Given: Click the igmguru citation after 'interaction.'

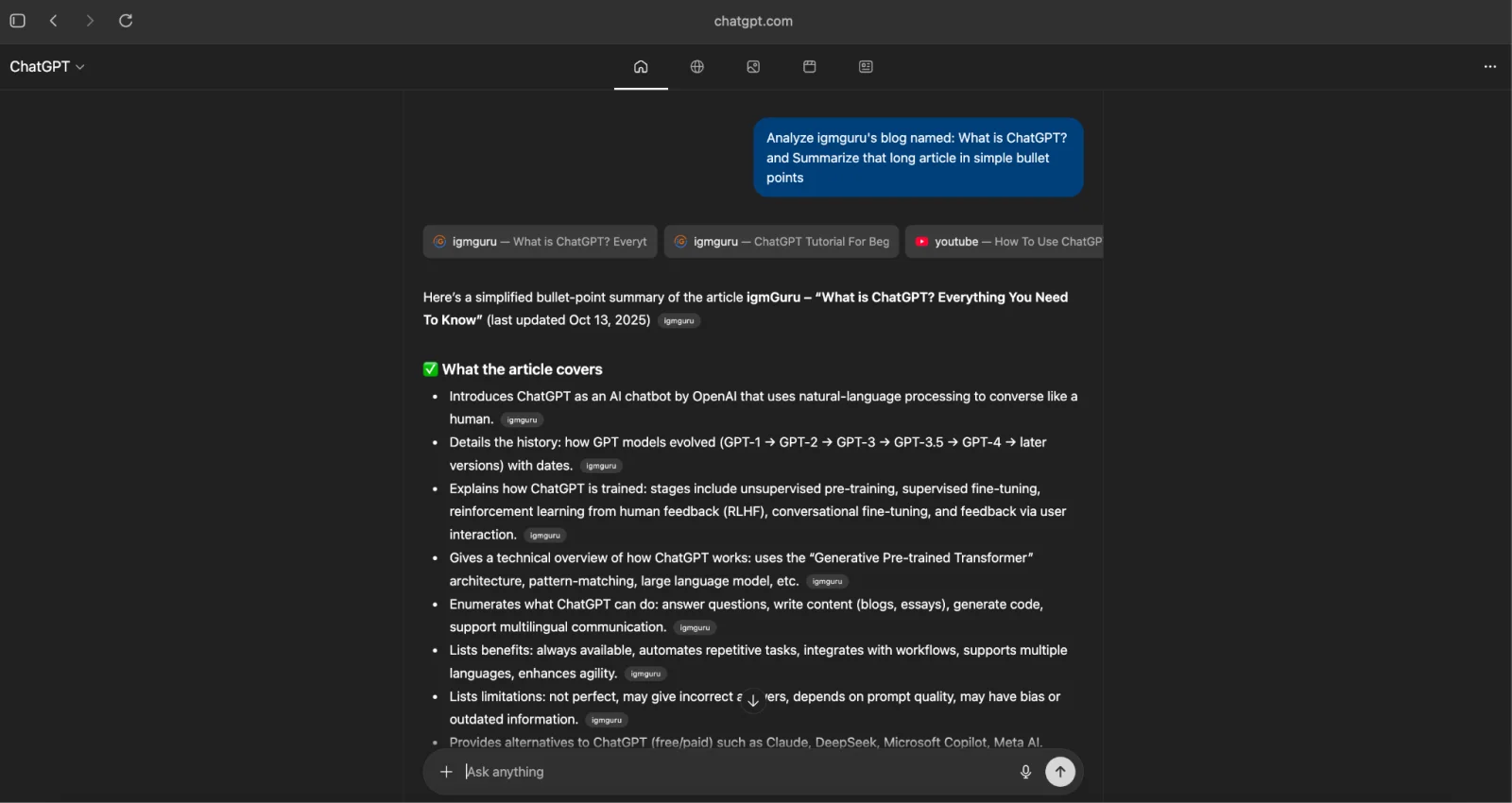Looking at the screenshot, I should pyautogui.click(x=545, y=536).
